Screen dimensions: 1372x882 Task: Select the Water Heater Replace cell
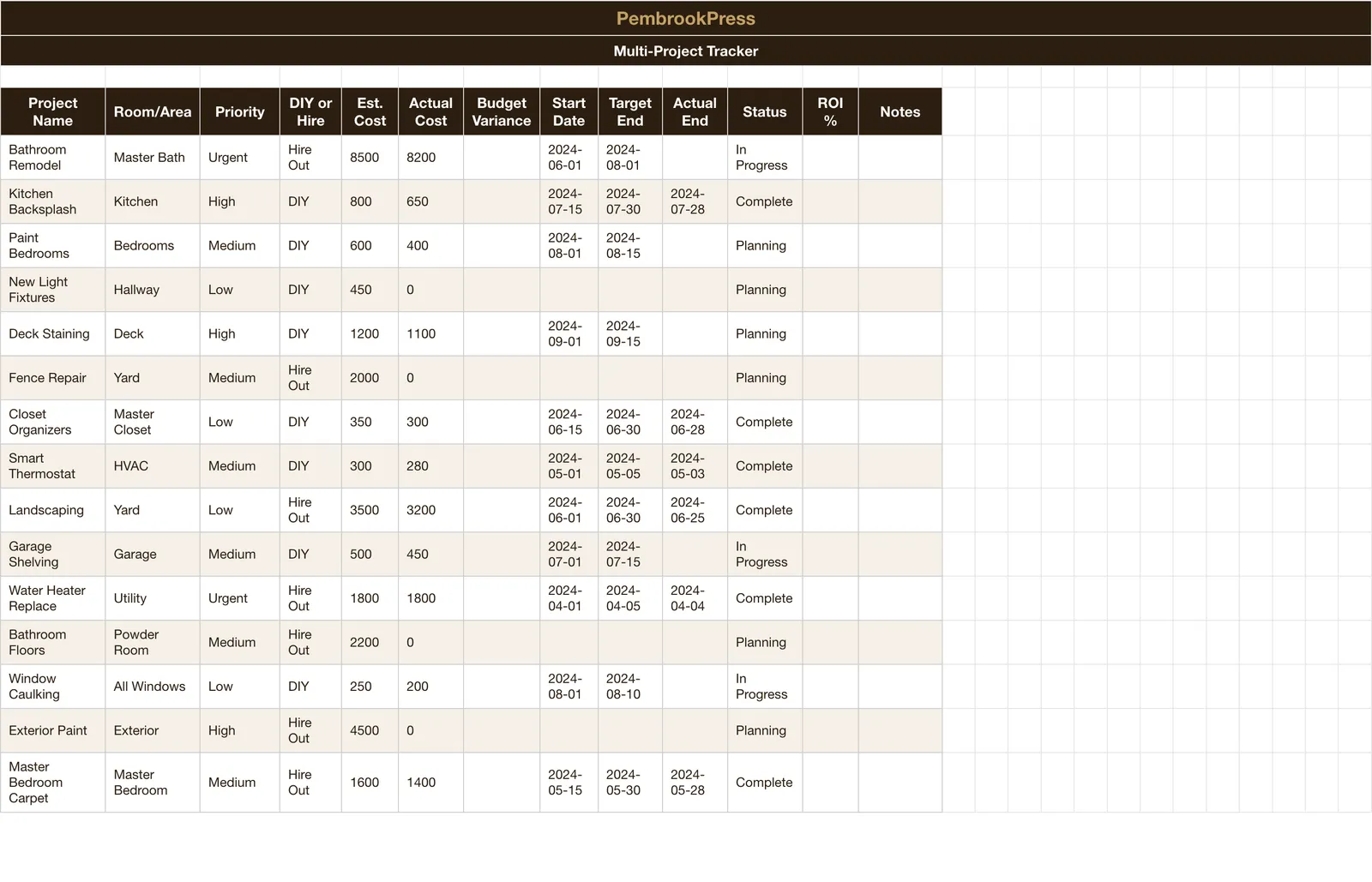pyautogui.click(x=53, y=598)
